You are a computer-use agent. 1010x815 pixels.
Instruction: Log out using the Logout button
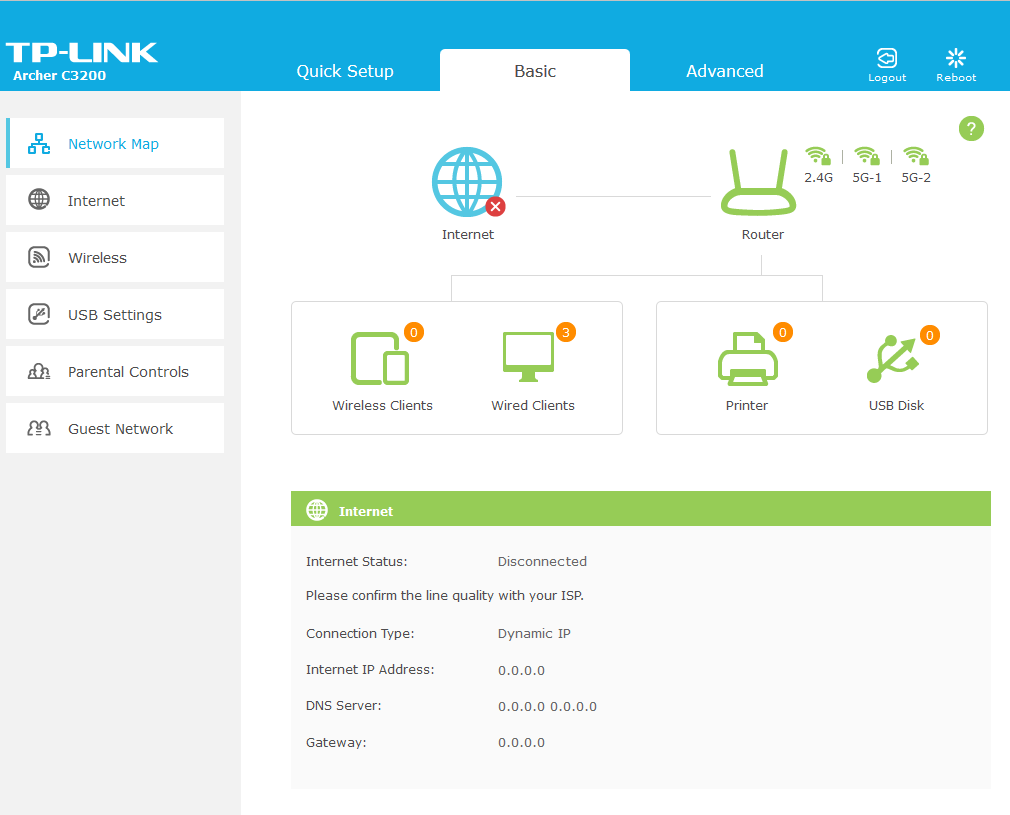click(887, 65)
